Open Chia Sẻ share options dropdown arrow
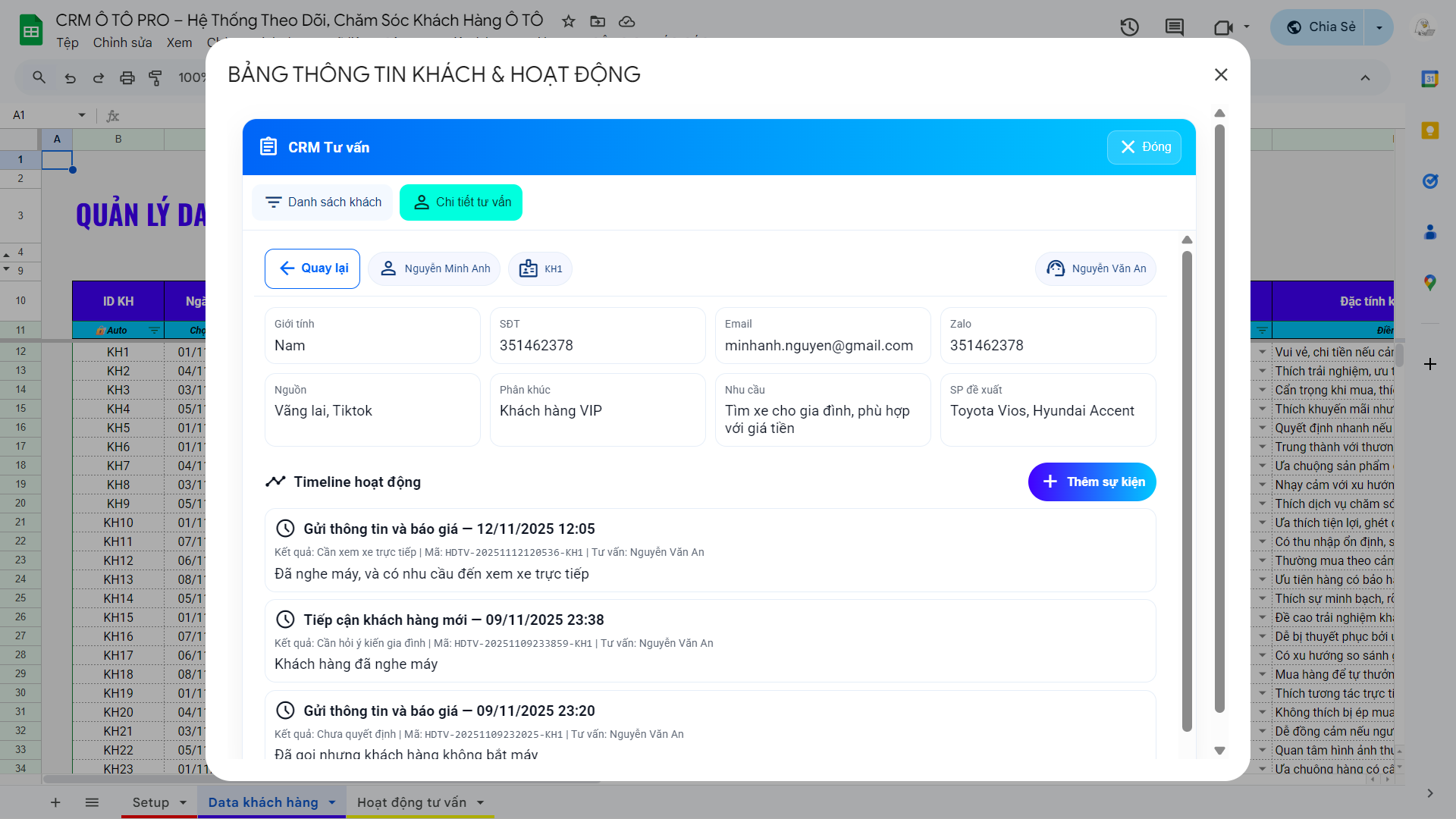The image size is (1456, 819). (1379, 27)
